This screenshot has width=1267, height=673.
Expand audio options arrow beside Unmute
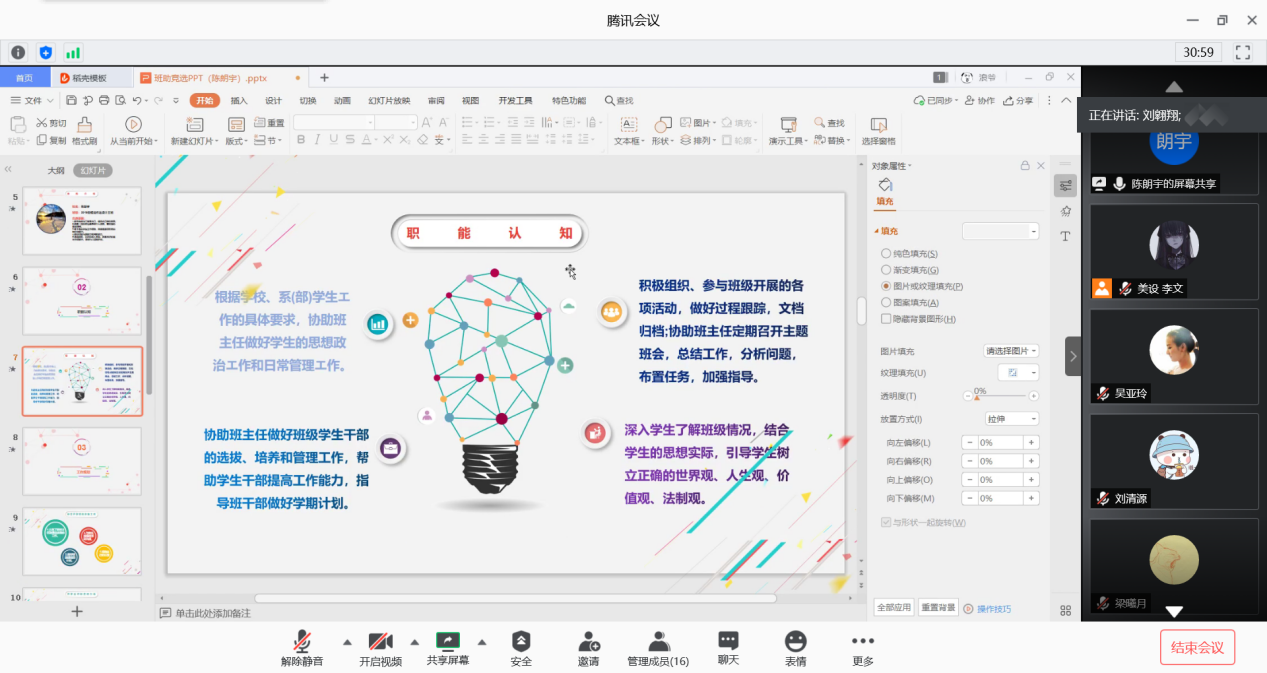point(347,642)
